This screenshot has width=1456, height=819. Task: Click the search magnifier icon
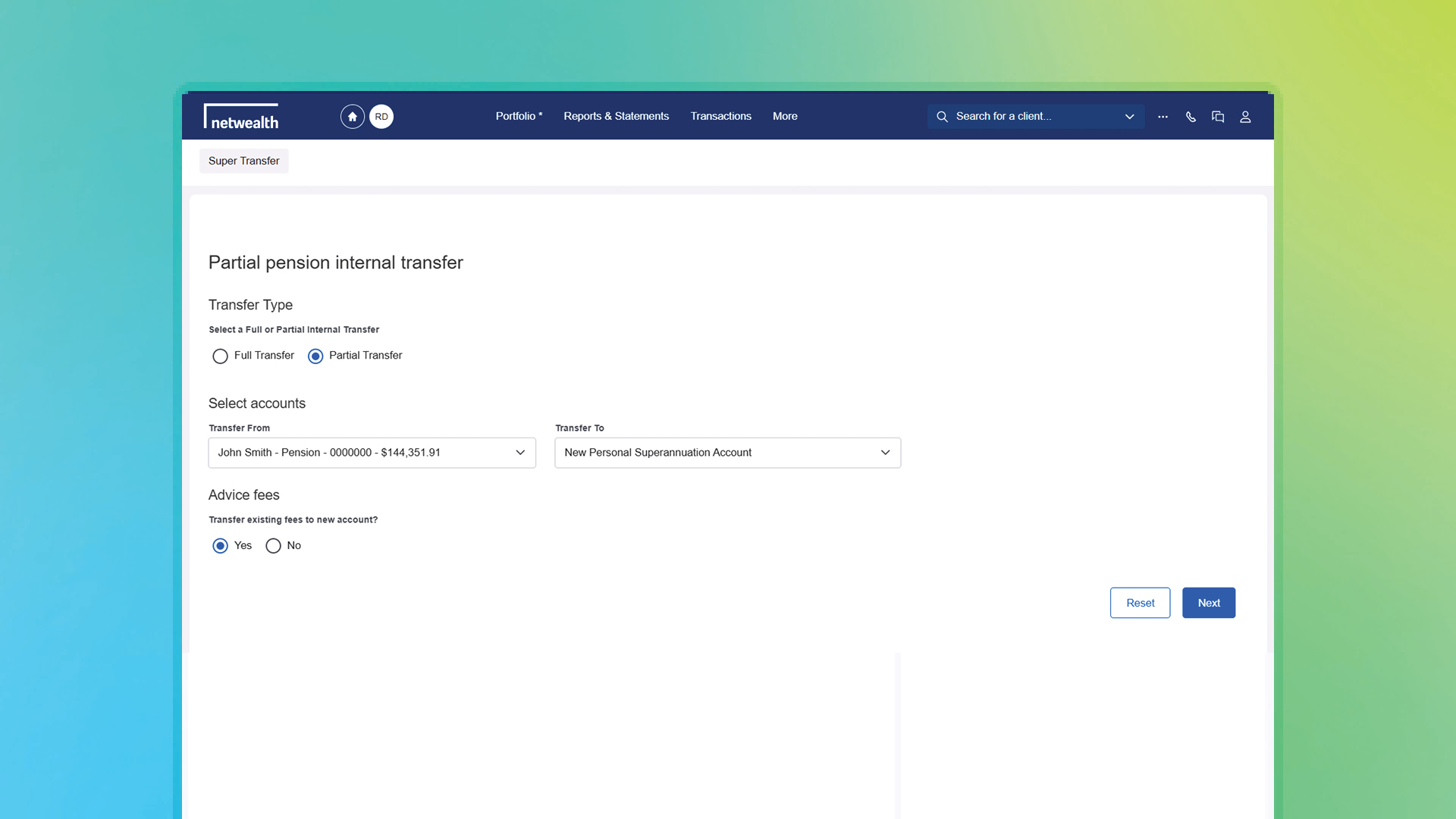942,117
